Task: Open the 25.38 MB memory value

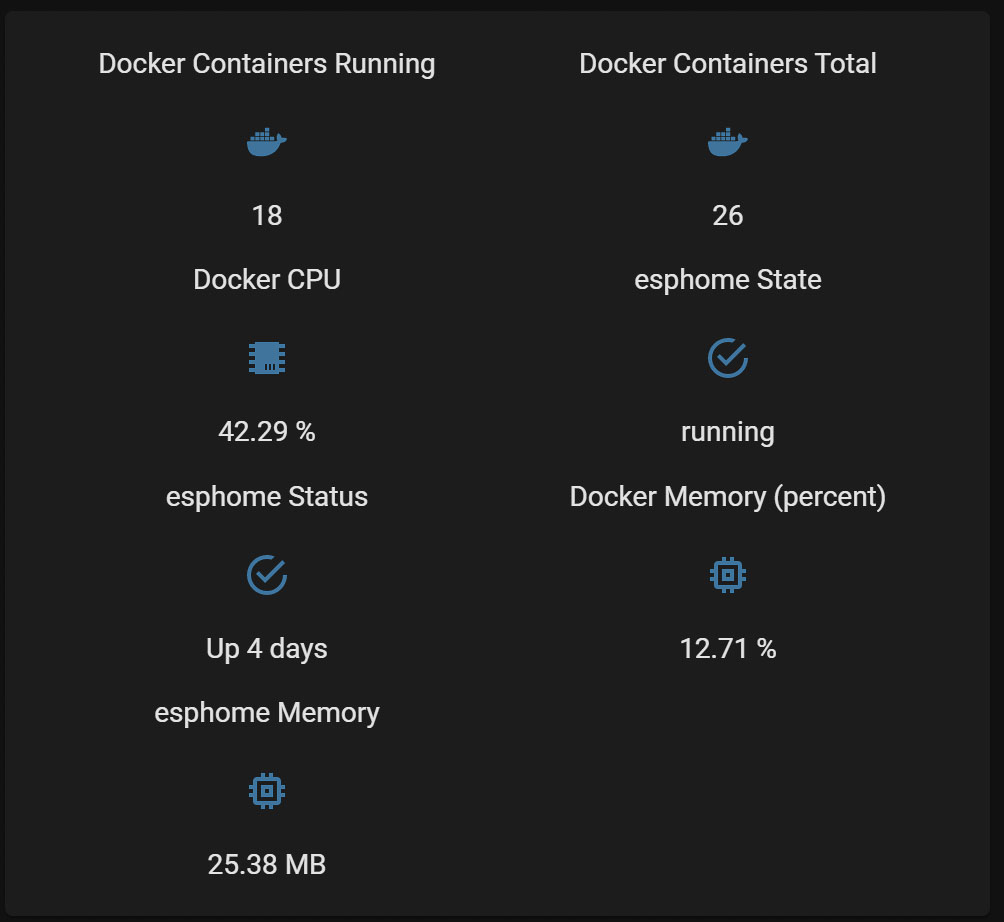Action: click(x=267, y=865)
